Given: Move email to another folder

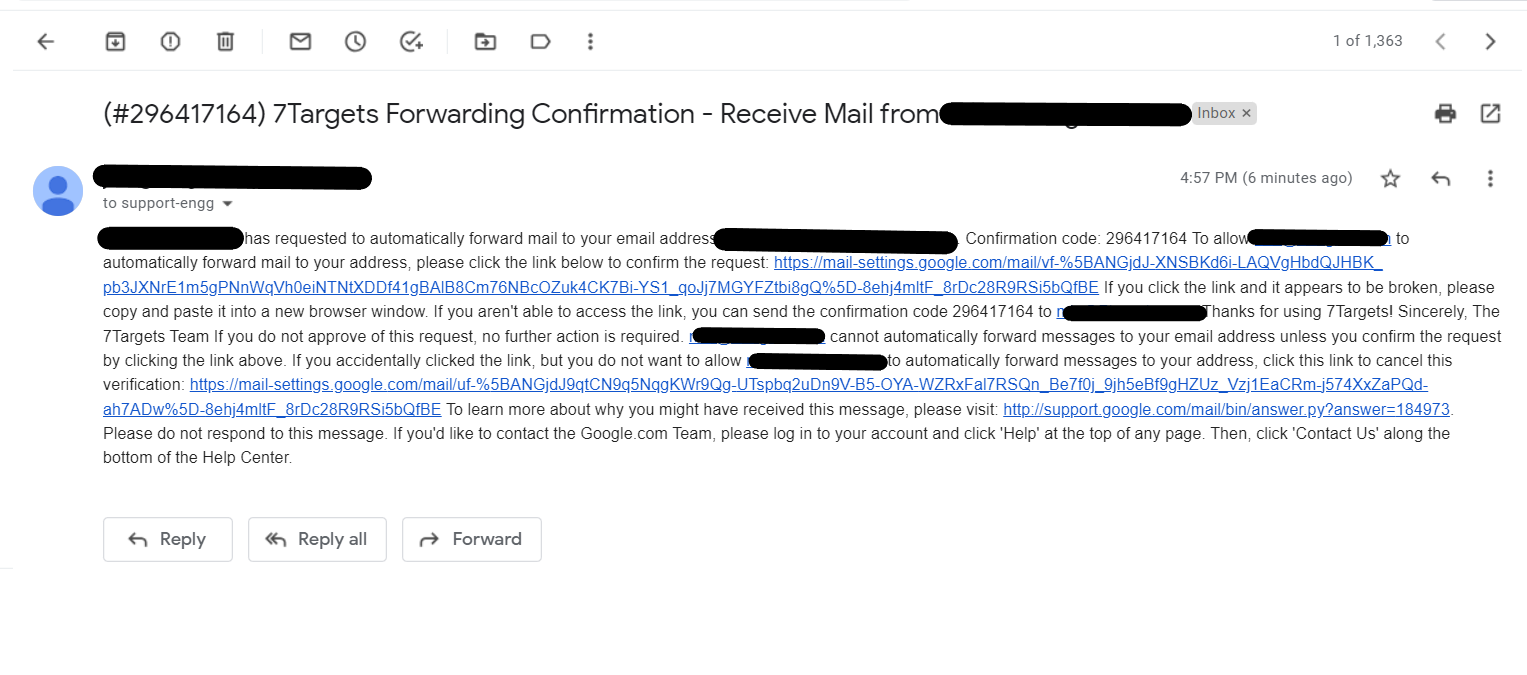Looking at the screenshot, I should click(485, 41).
